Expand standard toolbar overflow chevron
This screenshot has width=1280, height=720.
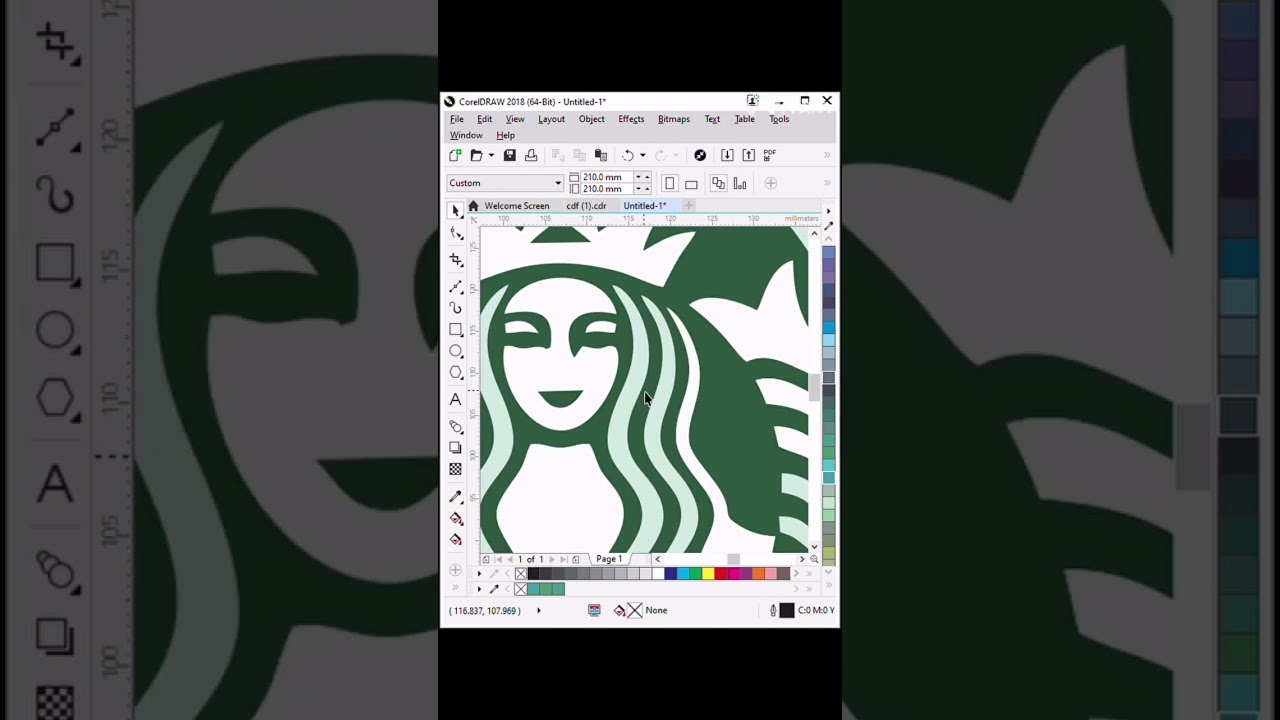tap(827, 155)
